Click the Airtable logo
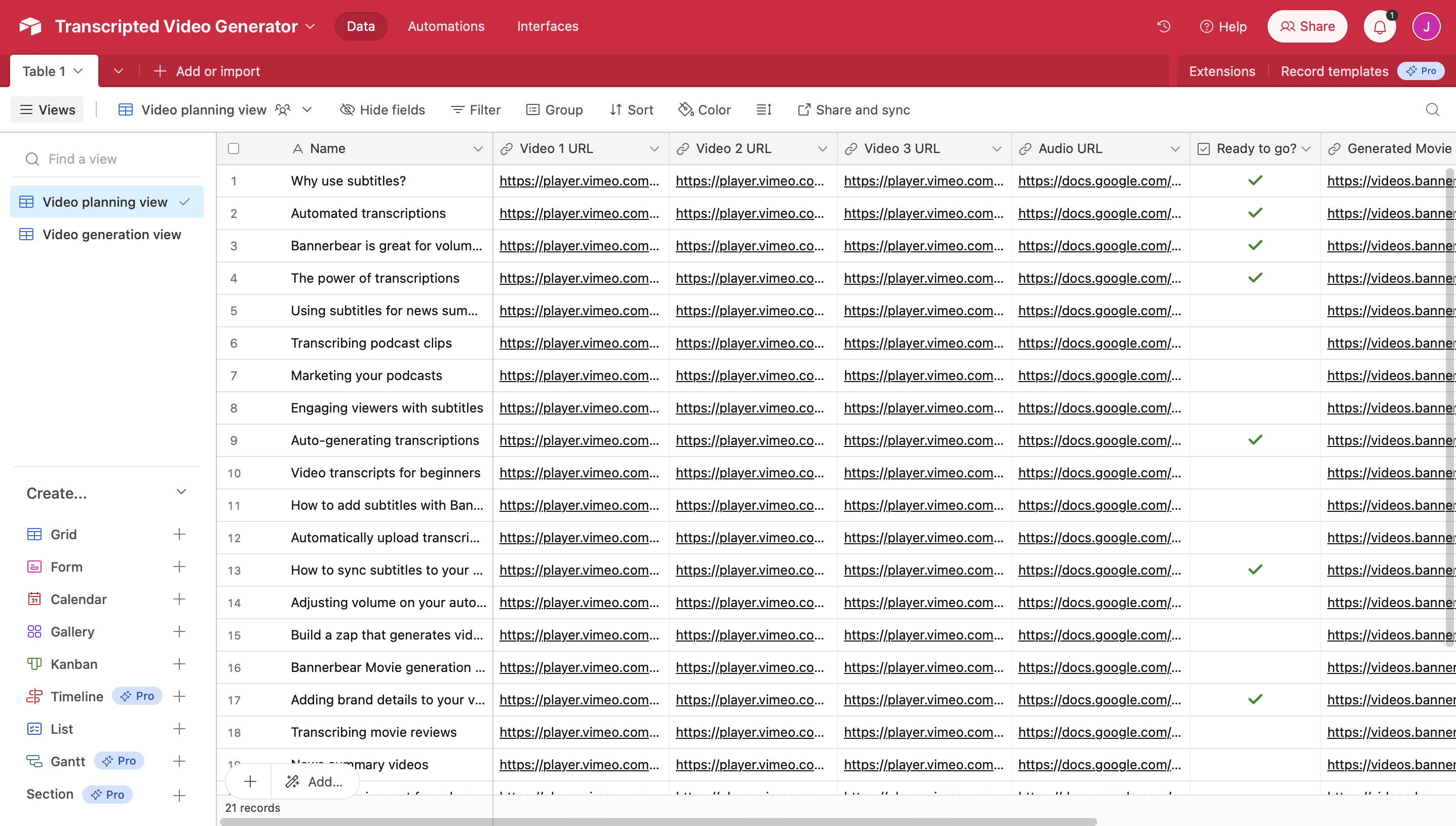 coord(29,25)
